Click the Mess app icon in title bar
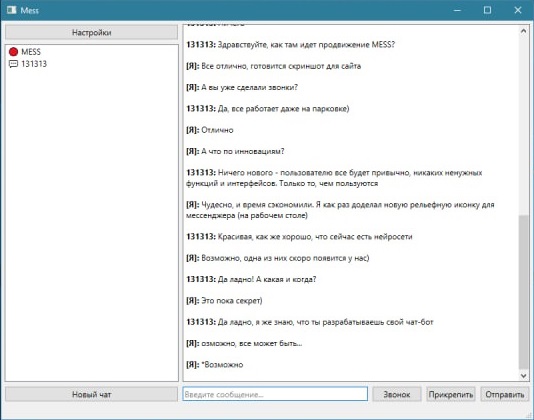 tap(12, 10)
